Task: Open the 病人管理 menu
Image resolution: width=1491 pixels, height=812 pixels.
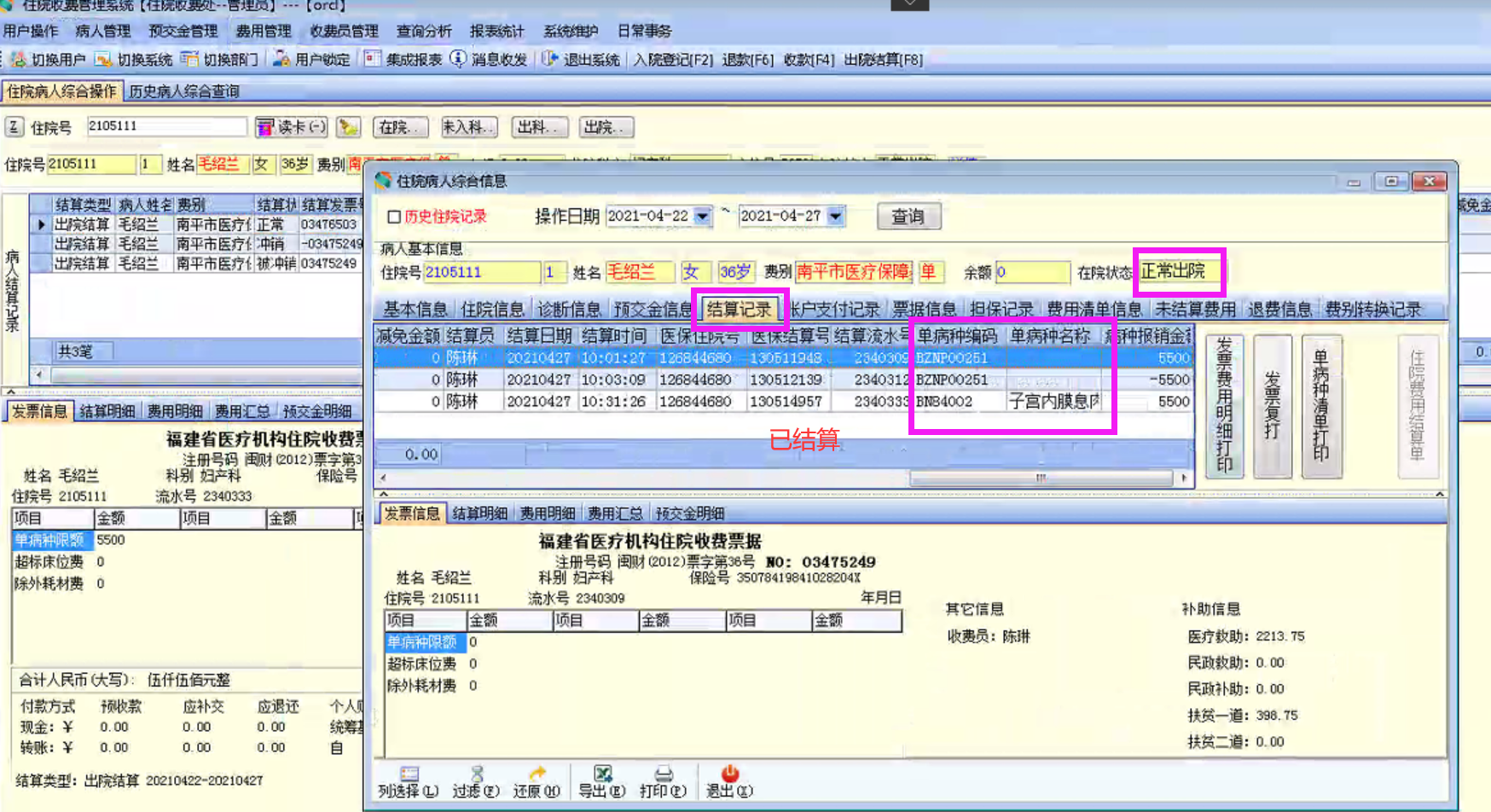Action: 102,31
